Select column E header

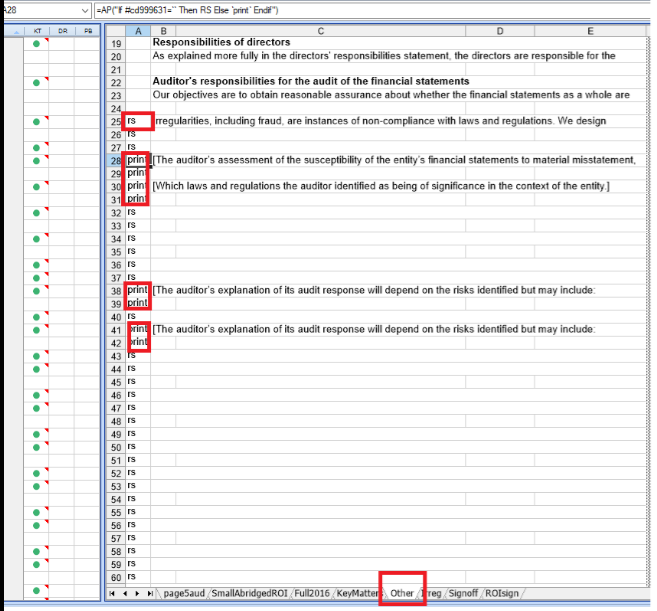(x=590, y=31)
